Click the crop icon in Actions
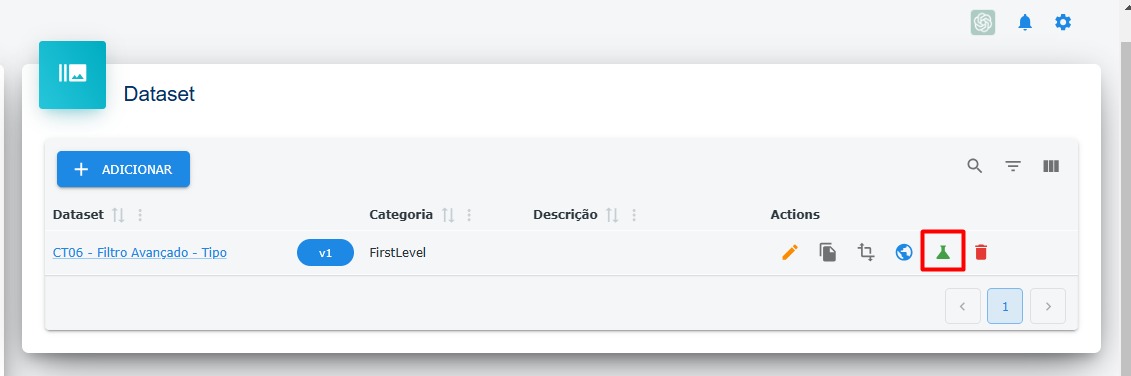The width and height of the screenshot is (1131, 376). pos(866,253)
